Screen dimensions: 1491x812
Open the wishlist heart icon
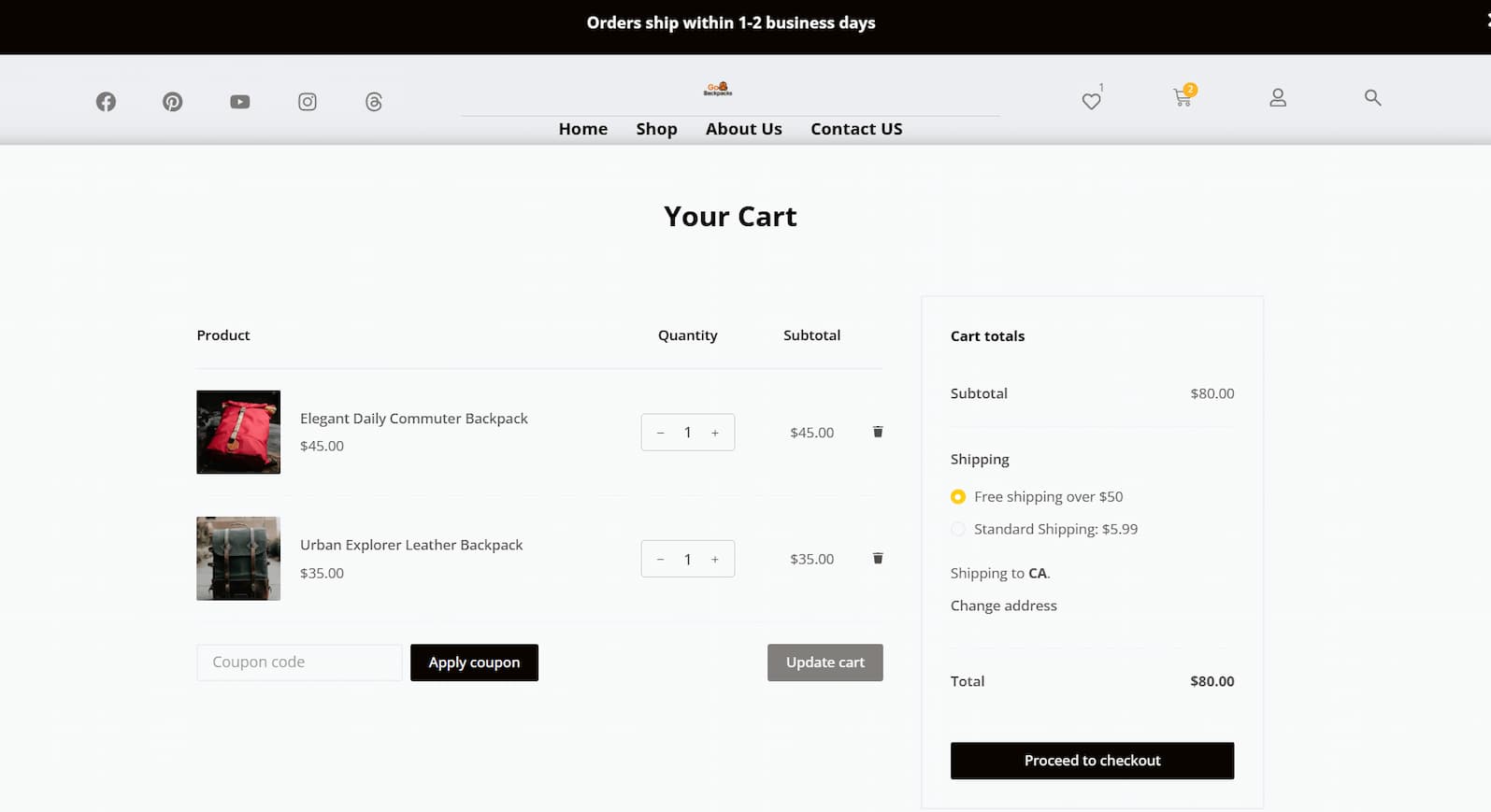(x=1091, y=101)
